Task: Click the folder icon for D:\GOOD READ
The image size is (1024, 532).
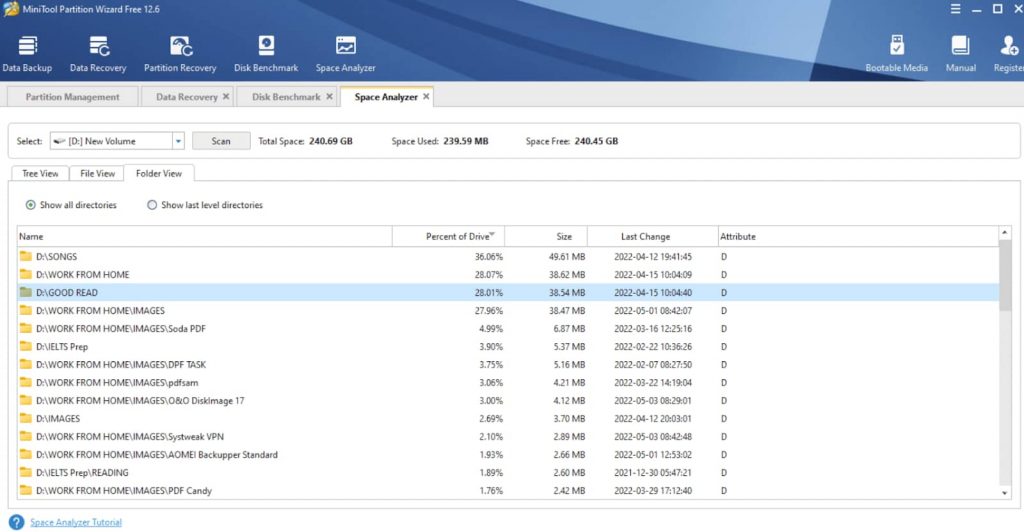Action: pos(25,292)
